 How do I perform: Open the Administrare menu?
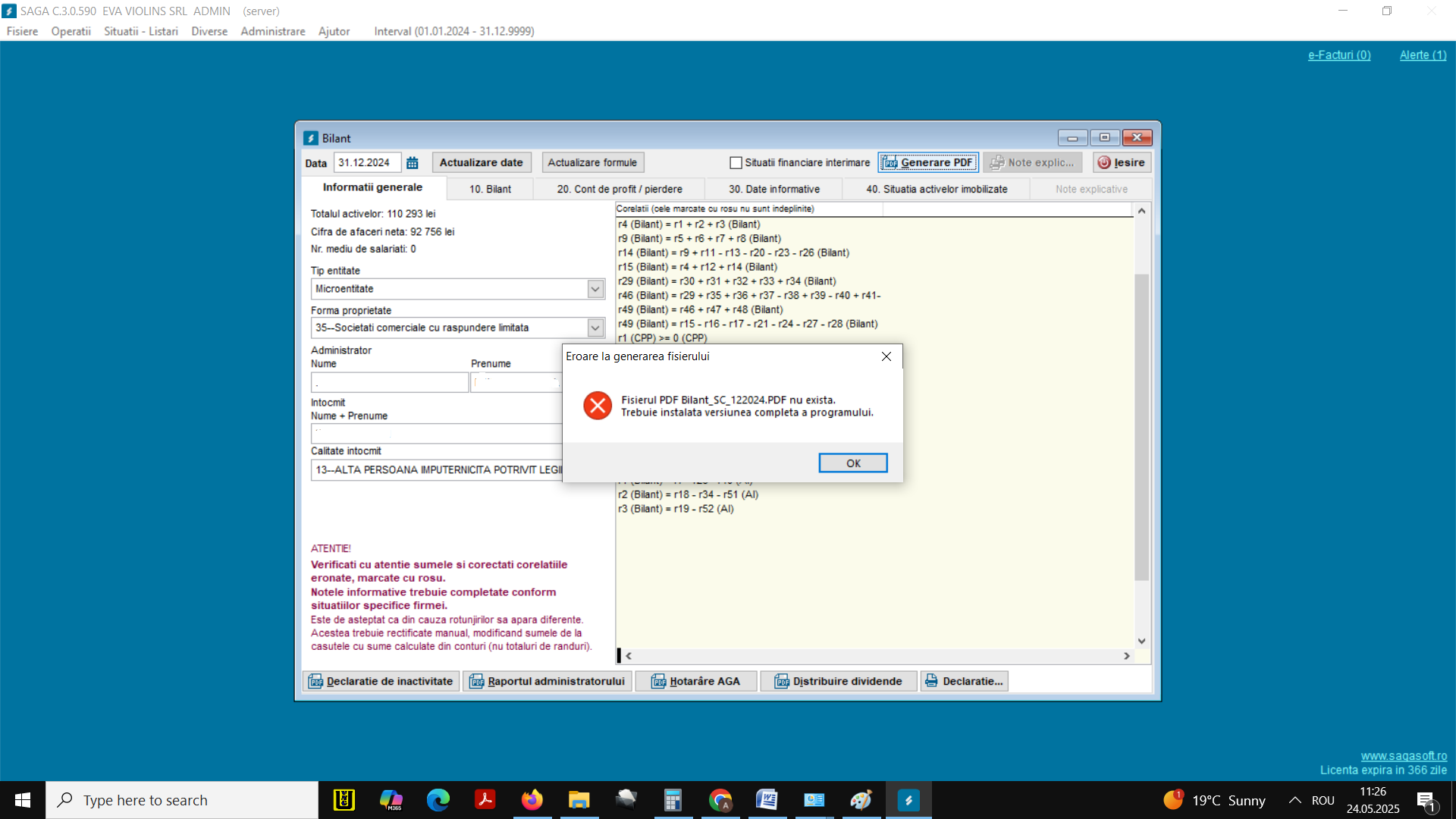pyautogui.click(x=273, y=31)
